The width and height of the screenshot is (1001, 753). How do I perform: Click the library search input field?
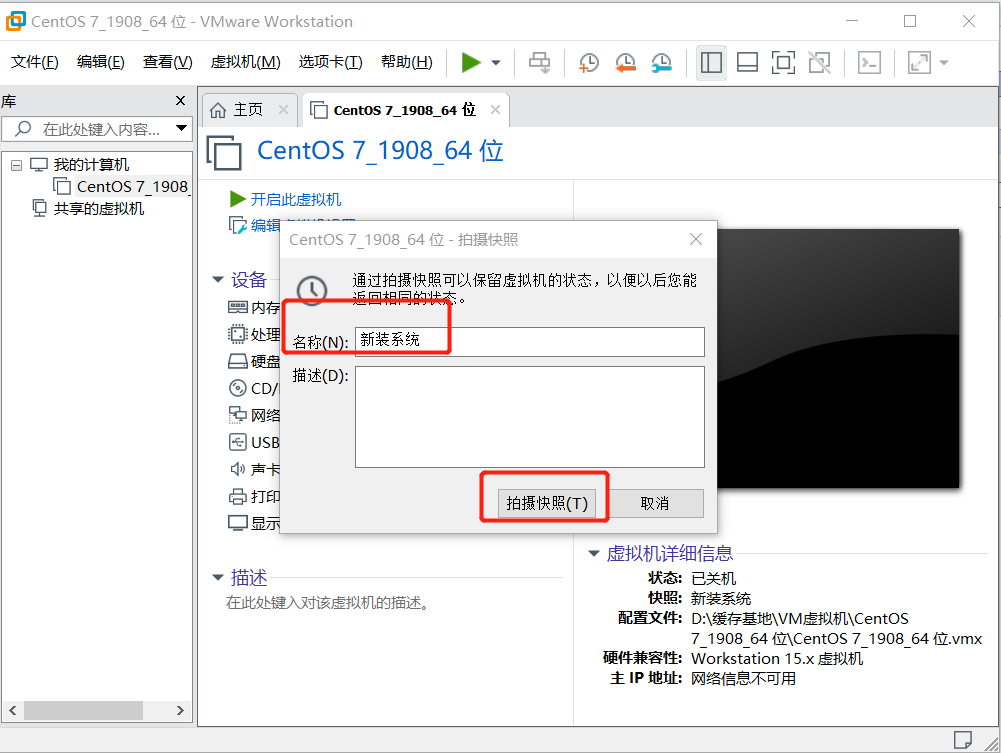click(x=96, y=129)
